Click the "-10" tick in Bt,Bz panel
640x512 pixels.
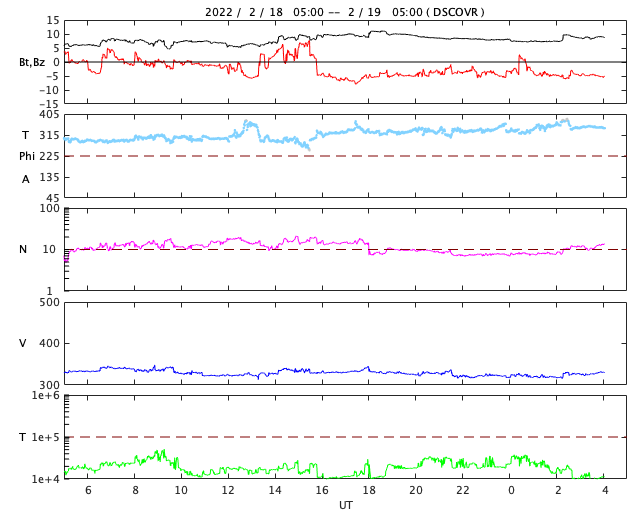pos(49,90)
